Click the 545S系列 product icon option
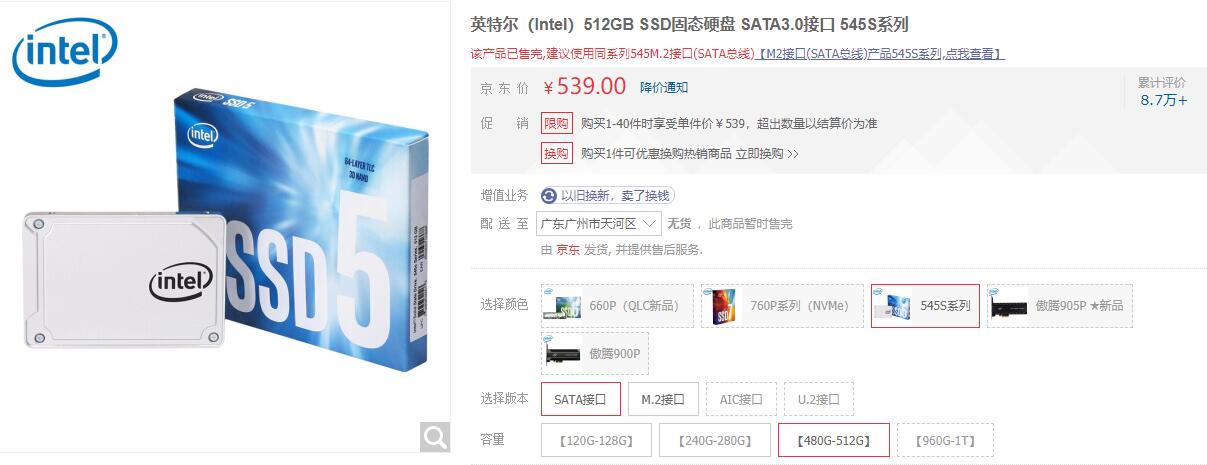The width and height of the screenshot is (1207, 465). coord(893,306)
